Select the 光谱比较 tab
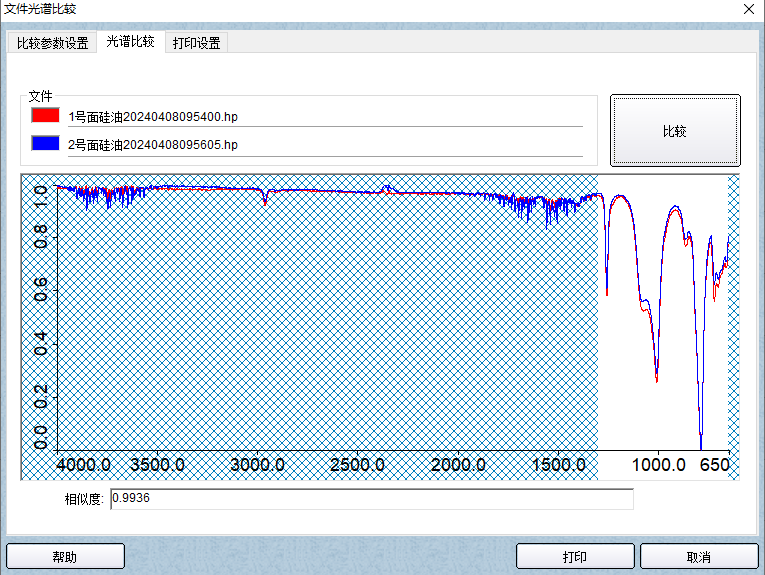Image resolution: width=765 pixels, height=575 pixels. click(x=130, y=42)
